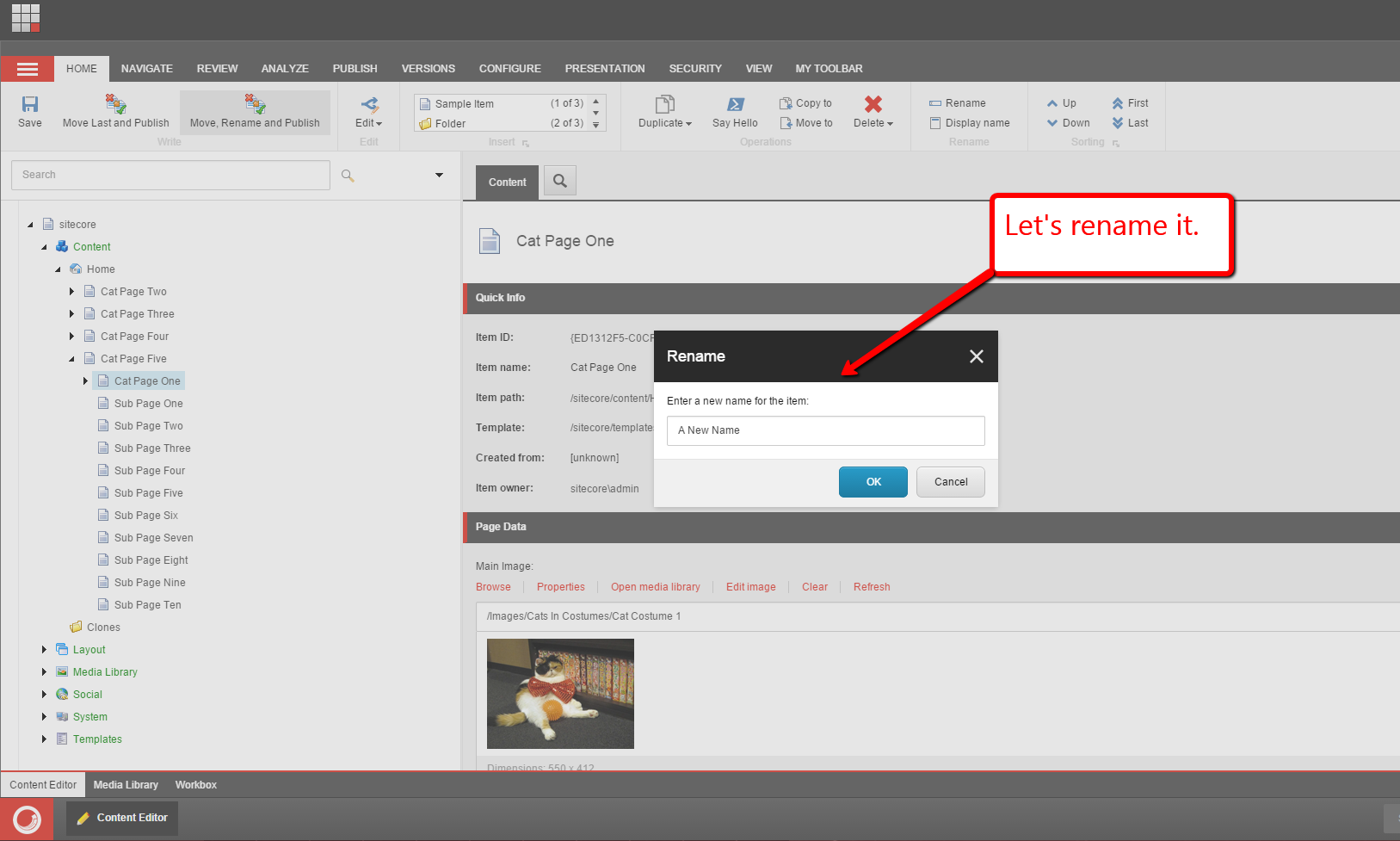Click the Say Hello command icon

click(x=735, y=104)
